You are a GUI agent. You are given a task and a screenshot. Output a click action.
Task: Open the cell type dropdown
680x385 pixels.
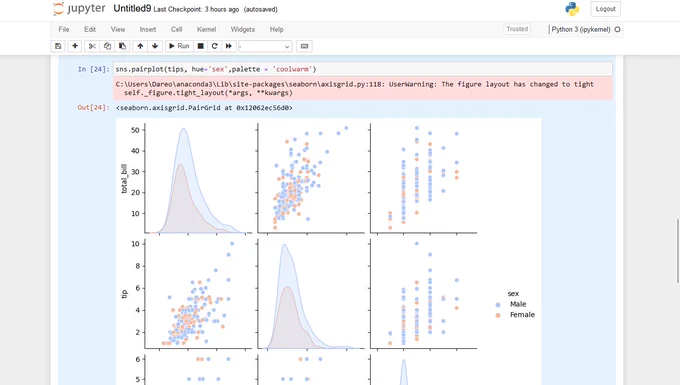265,46
